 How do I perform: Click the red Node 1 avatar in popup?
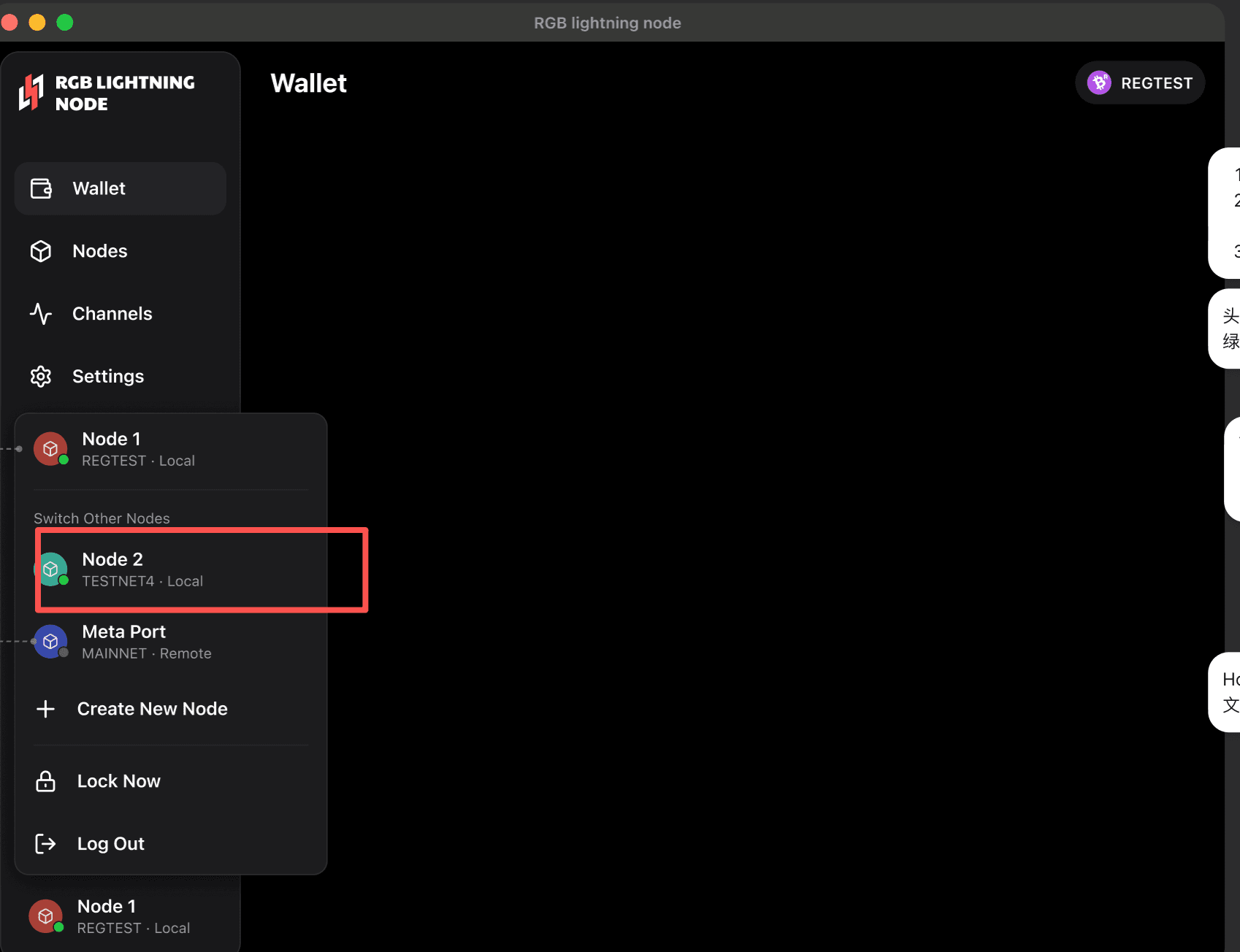pos(50,449)
